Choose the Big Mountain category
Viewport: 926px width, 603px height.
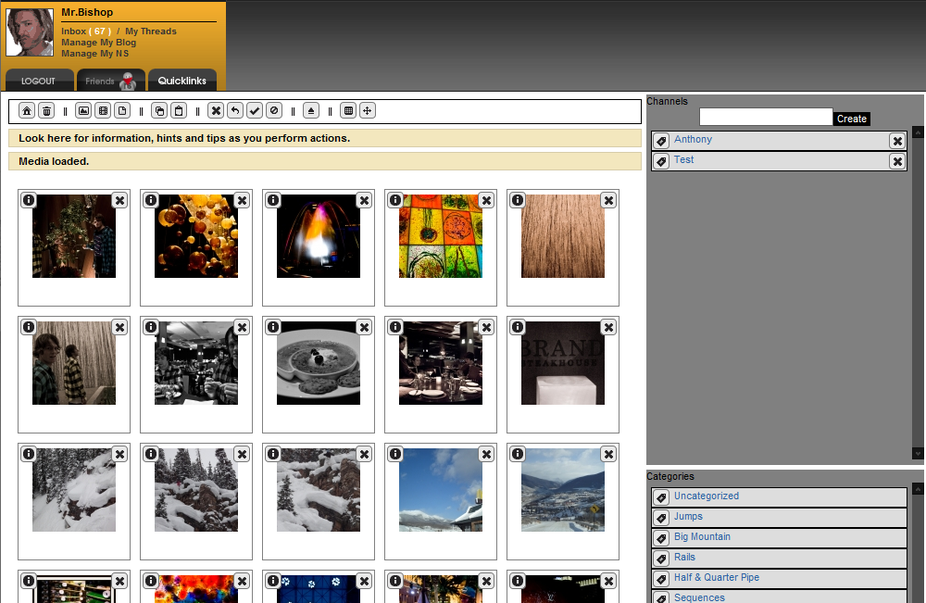pos(702,536)
